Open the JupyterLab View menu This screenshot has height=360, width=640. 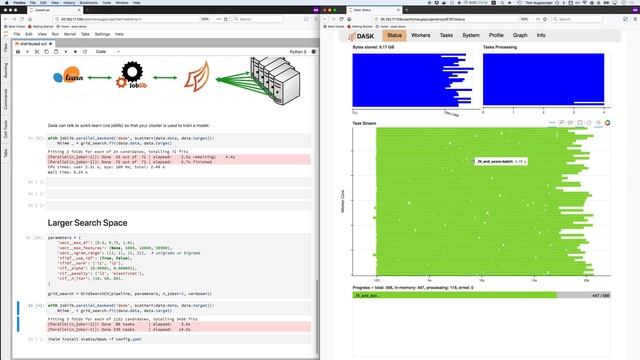(42, 34)
